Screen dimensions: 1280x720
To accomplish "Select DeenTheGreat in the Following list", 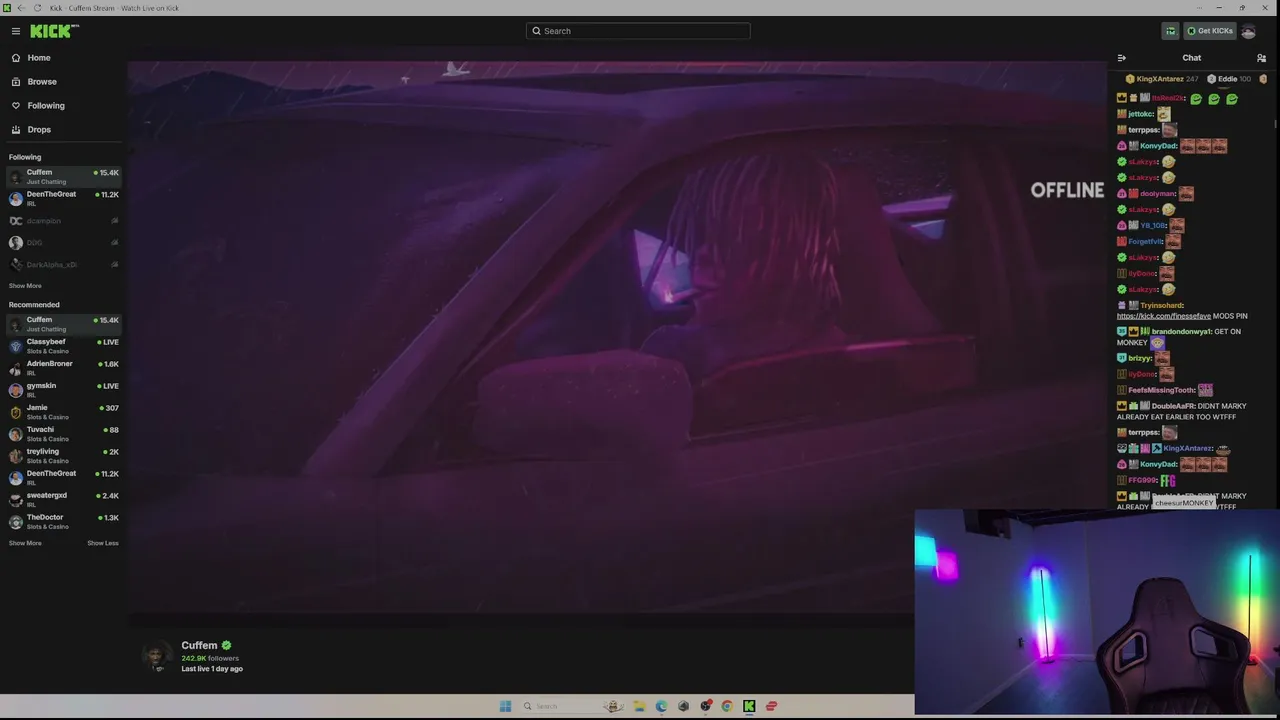I will click(x=63, y=199).
